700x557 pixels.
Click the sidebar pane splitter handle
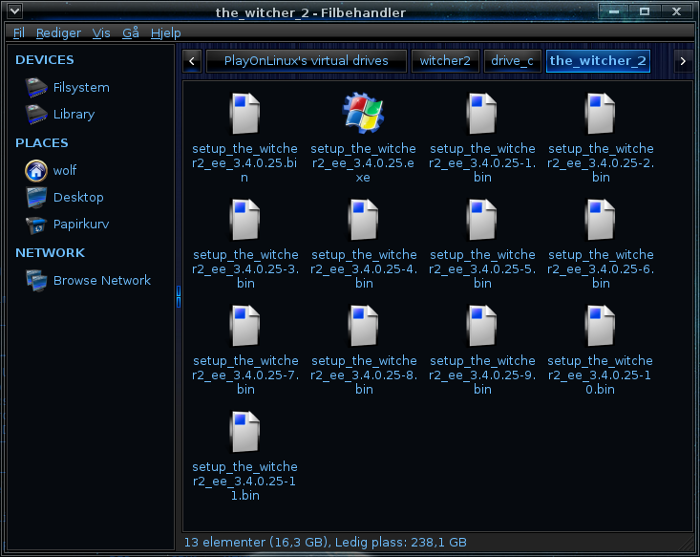[179, 297]
